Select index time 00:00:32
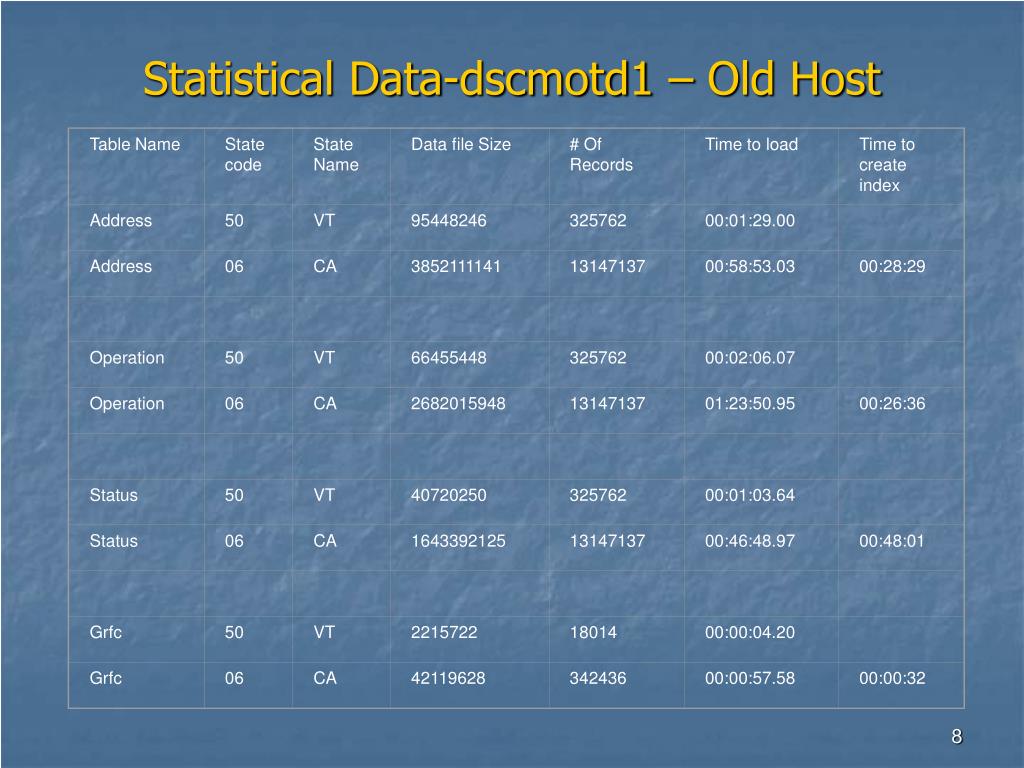The height and width of the screenshot is (768, 1024). click(891, 678)
